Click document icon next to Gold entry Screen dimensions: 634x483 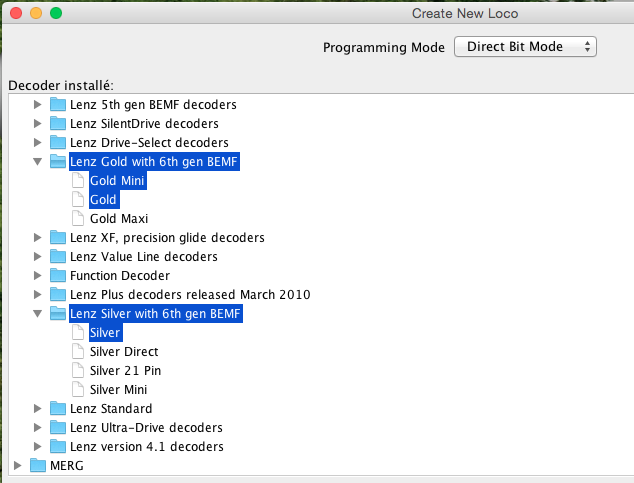click(78, 199)
